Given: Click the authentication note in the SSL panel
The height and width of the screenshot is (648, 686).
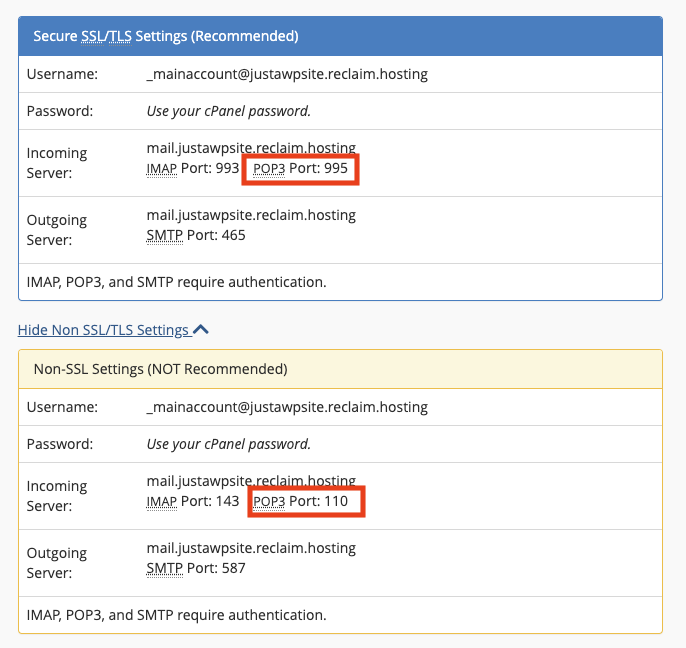Looking at the screenshot, I should point(176,282).
